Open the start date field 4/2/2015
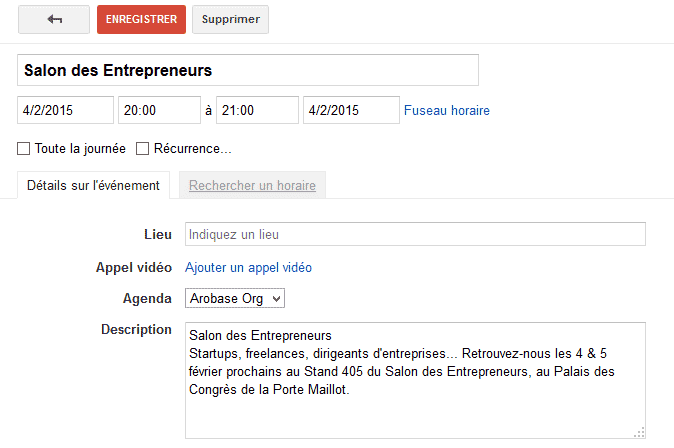Viewport: 674px width, 448px height. pos(65,110)
